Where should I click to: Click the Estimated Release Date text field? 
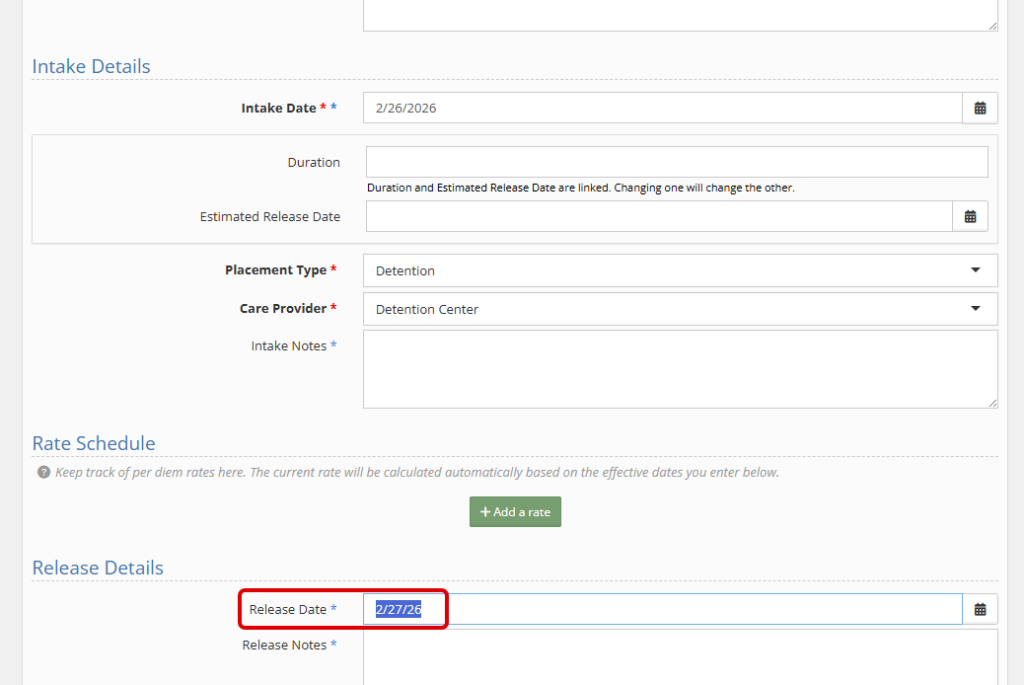click(x=658, y=216)
